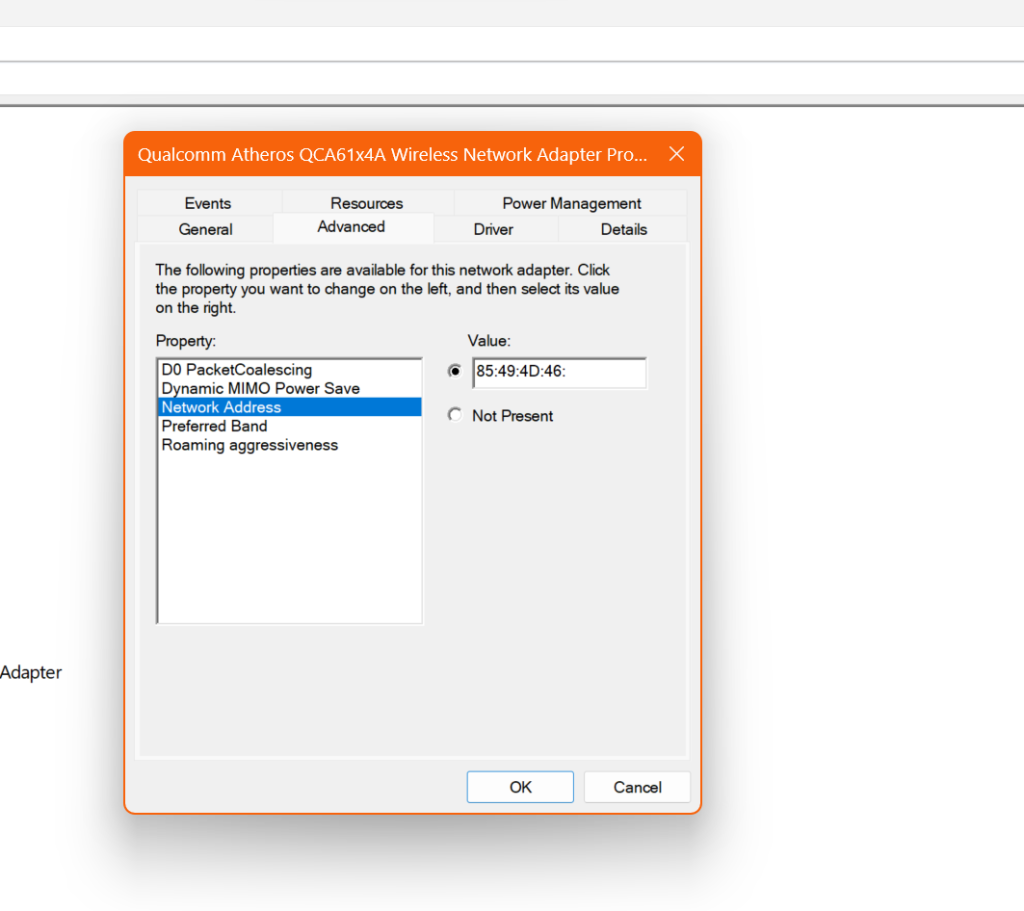Confirm changes with the OK button
Viewport: 1024px width, 911px height.
520,787
